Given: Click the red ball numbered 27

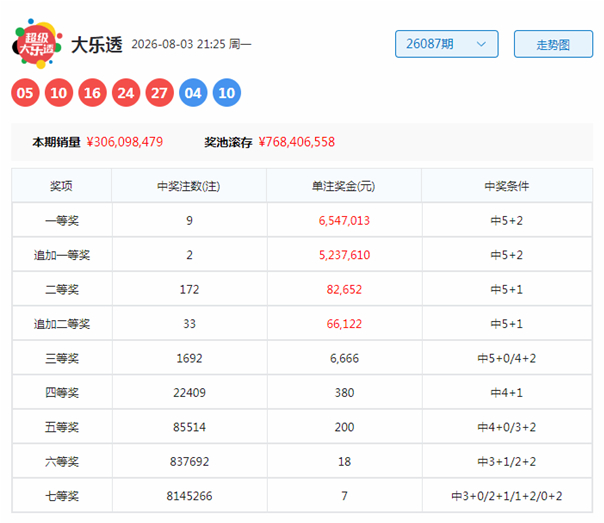Looking at the screenshot, I should (159, 93).
